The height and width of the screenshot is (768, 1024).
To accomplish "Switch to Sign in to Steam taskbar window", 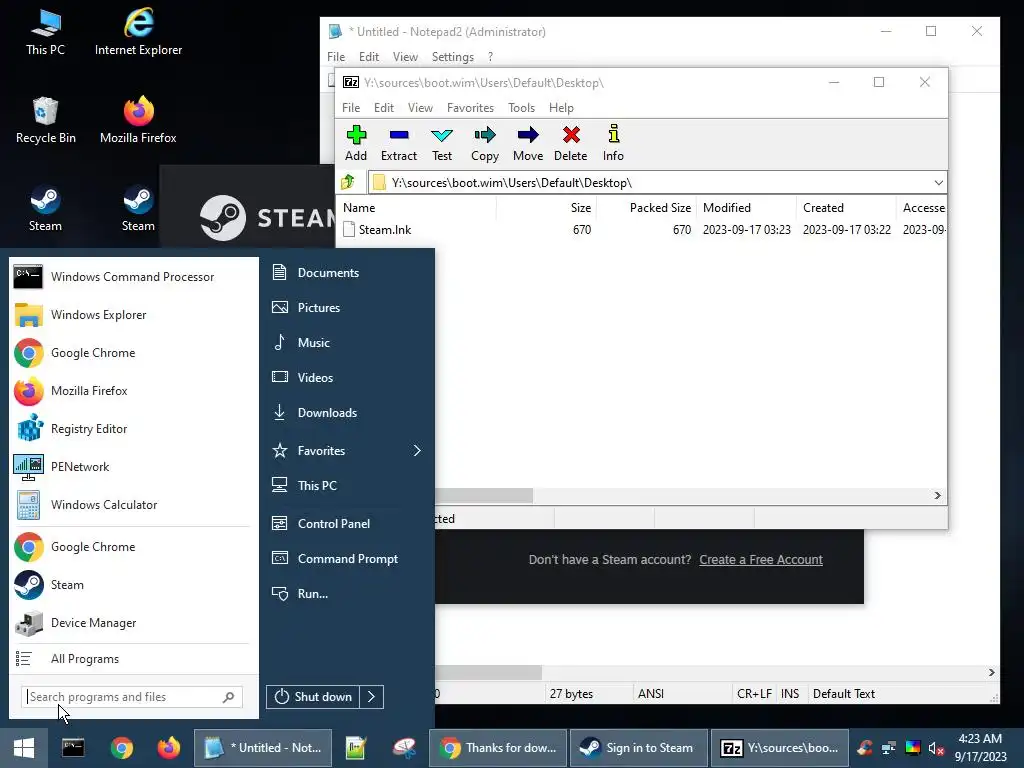I will tap(639, 748).
